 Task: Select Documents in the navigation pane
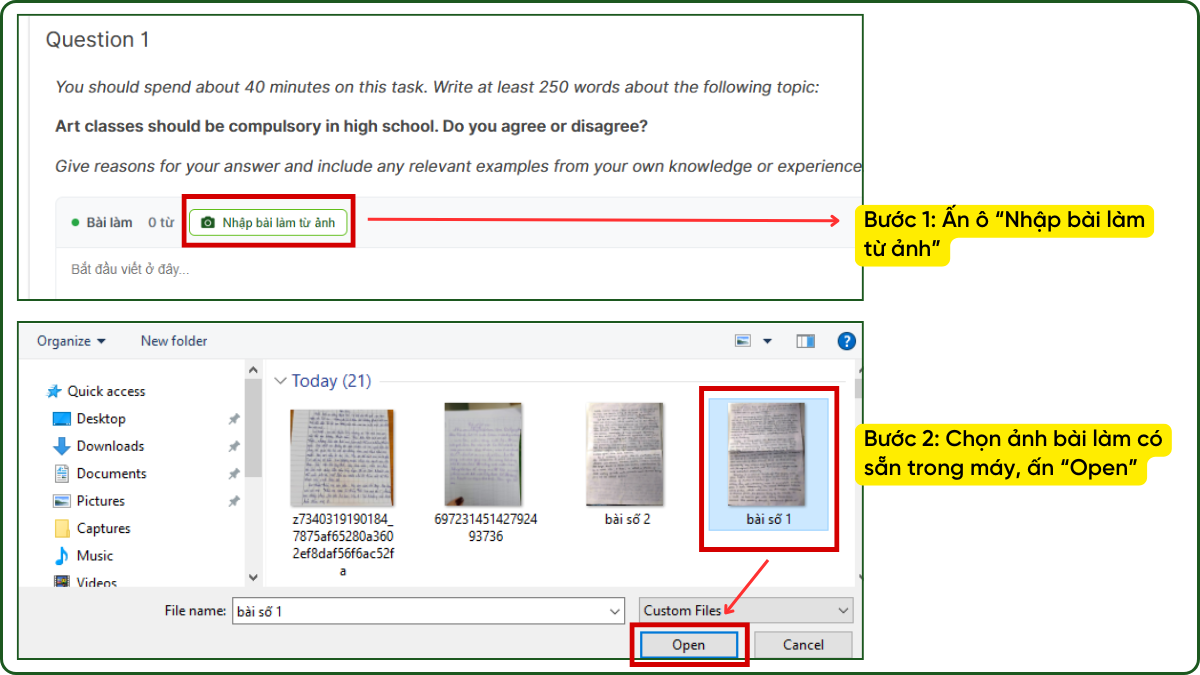pos(111,474)
